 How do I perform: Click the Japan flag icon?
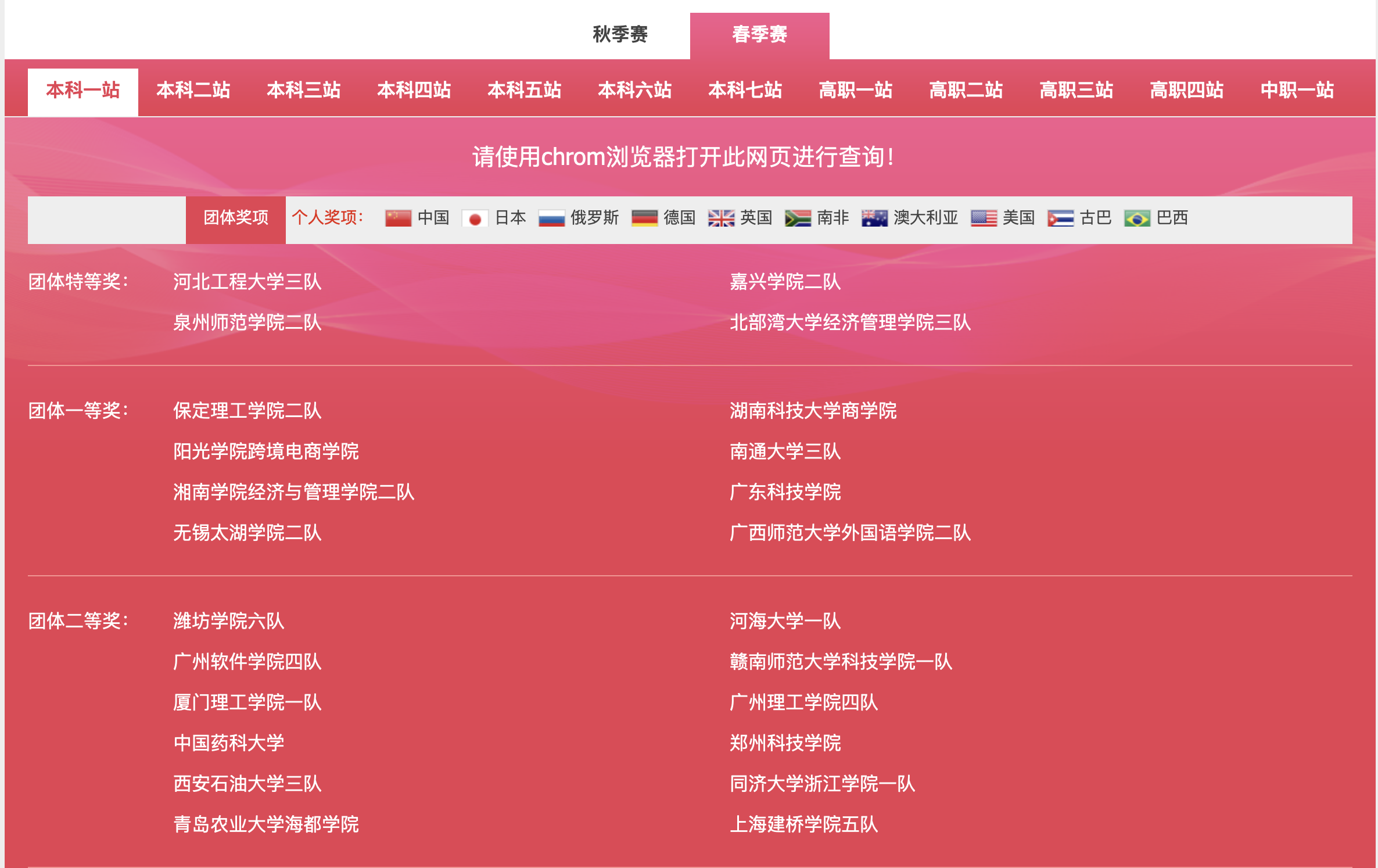(x=475, y=218)
